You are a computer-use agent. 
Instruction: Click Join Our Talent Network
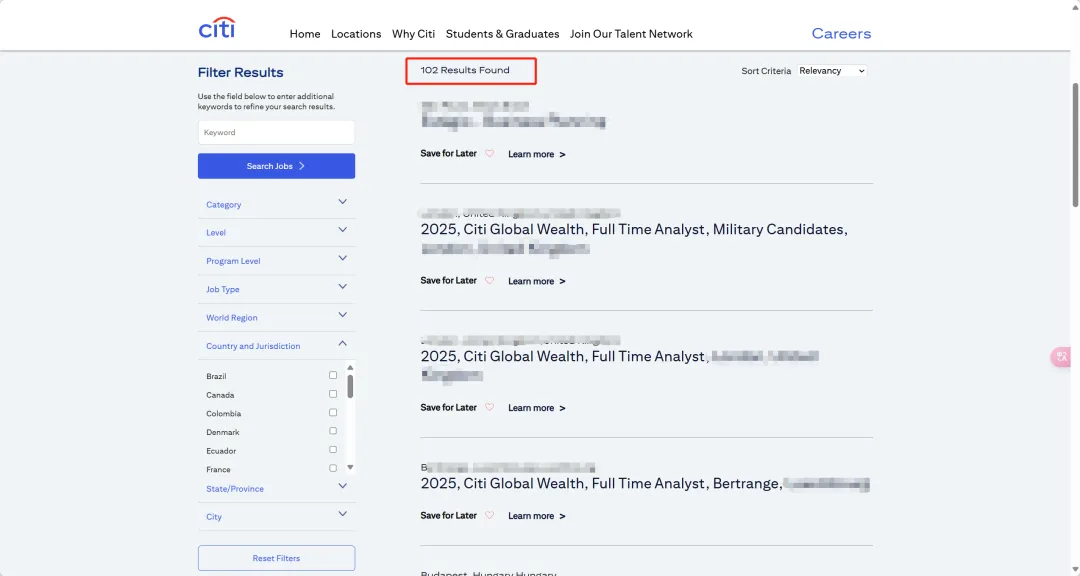tap(631, 34)
